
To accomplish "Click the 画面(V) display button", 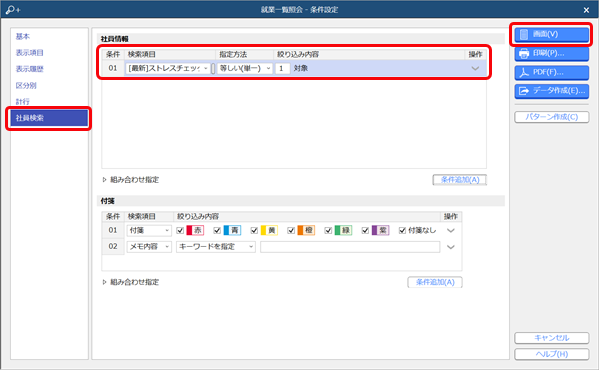I will coord(551,34).
